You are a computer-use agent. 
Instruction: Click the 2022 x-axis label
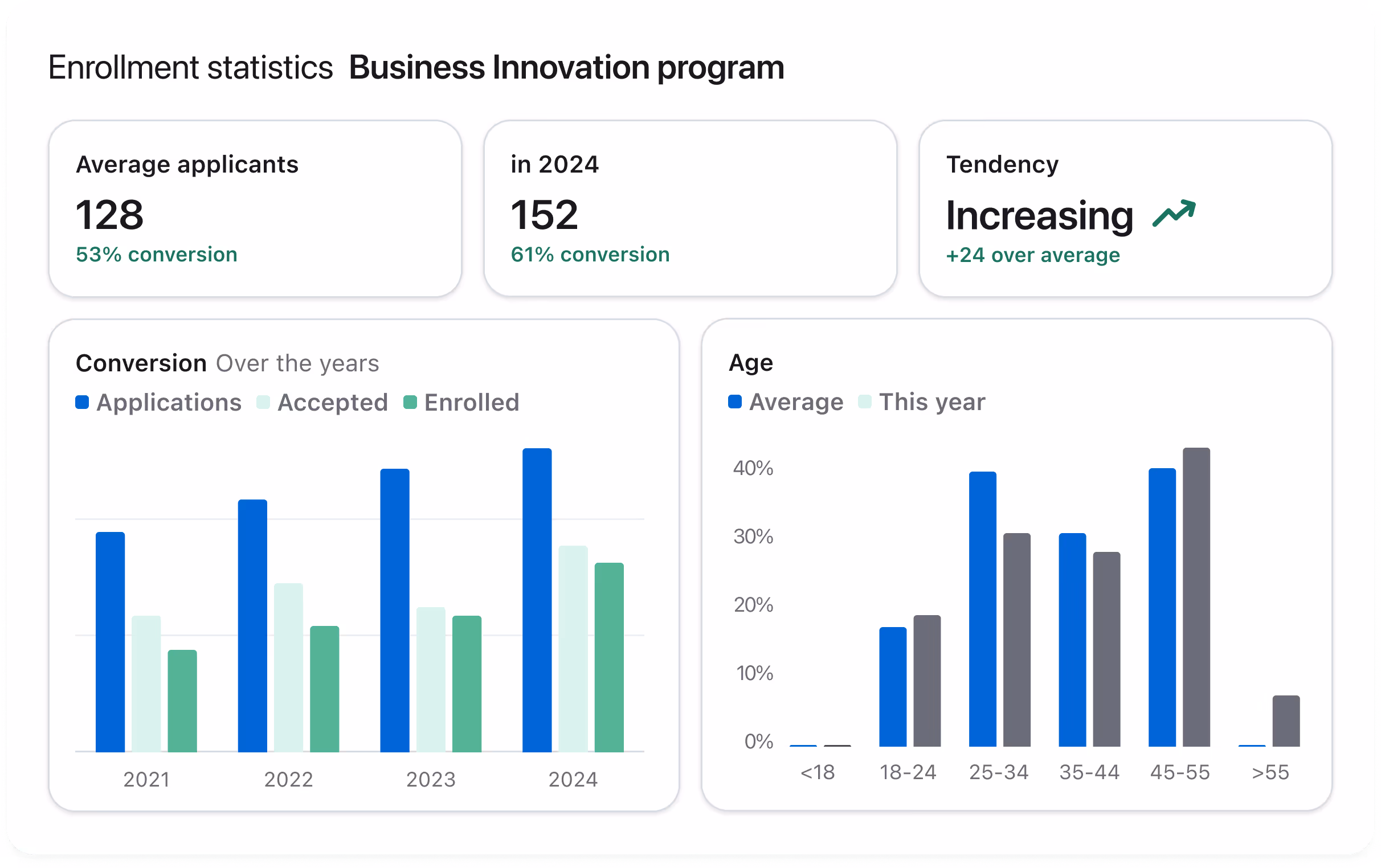[288, 780]
